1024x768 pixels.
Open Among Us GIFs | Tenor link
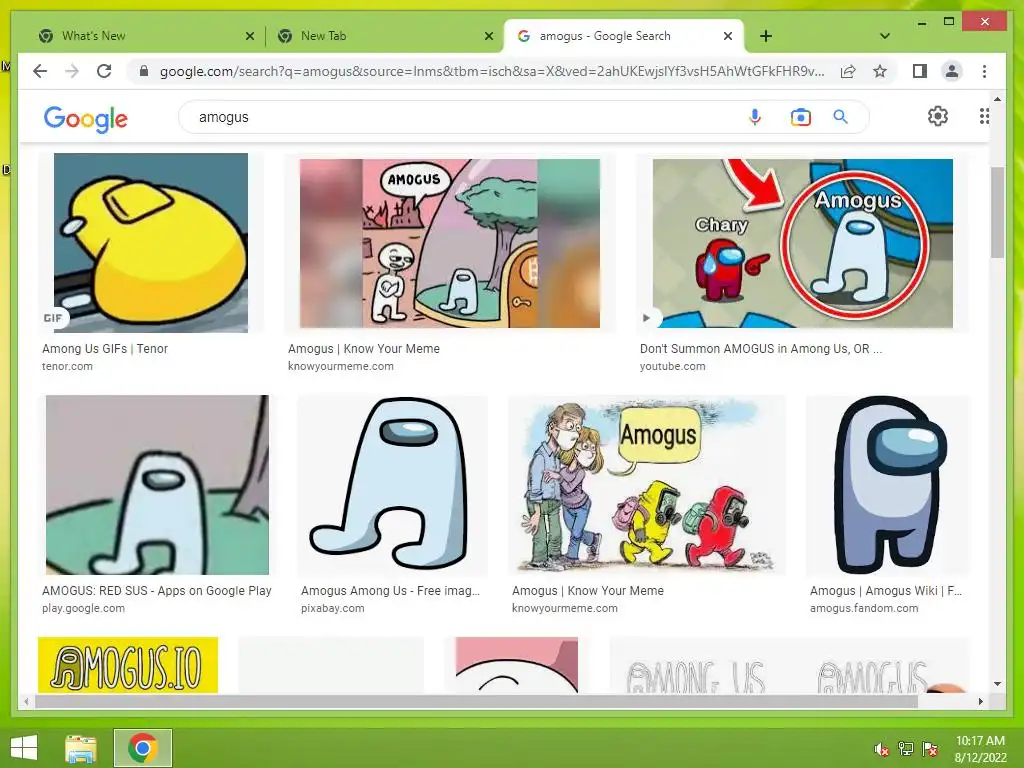(x=105, y=349)
